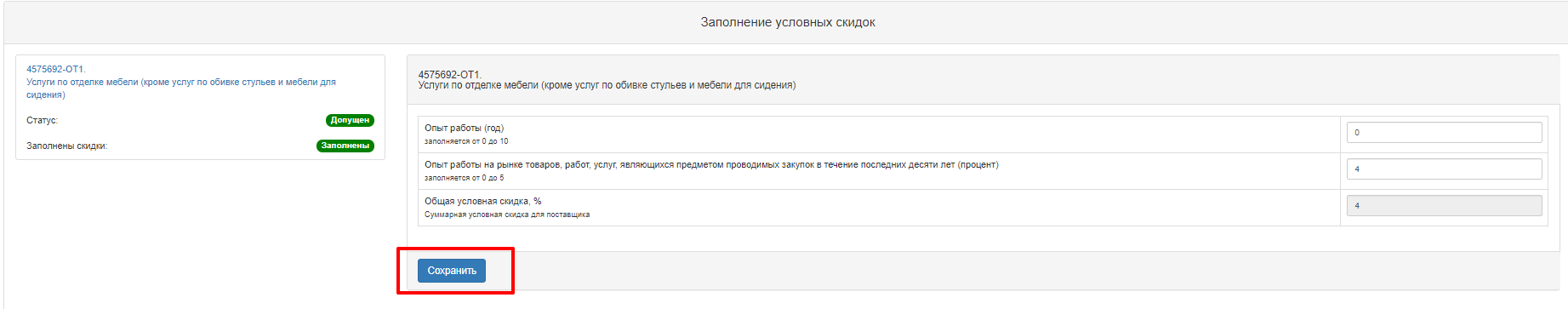Click the Опыт работы на рынке товаров label
The height and width of the screenshot is (309, 1568).
(711, 165)
